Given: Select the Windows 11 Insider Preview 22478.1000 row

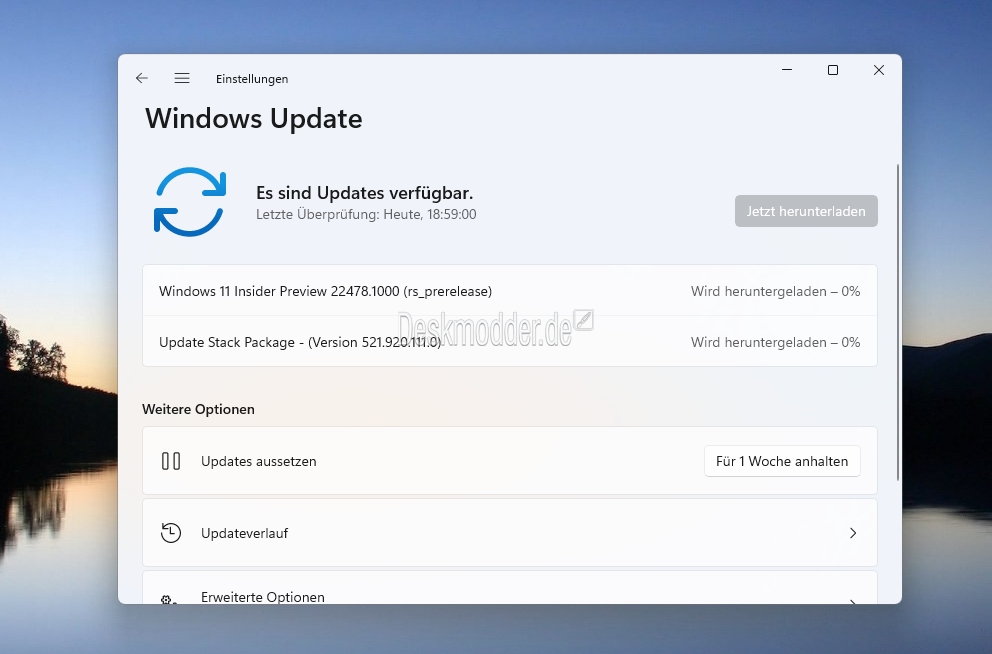Looking at the screenshot, I should click(x=510, y=291).
